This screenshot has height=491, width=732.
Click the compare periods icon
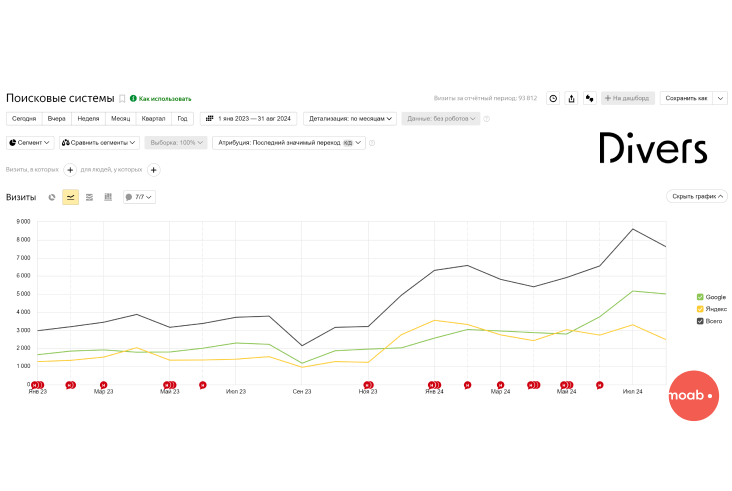coord(590,98)
